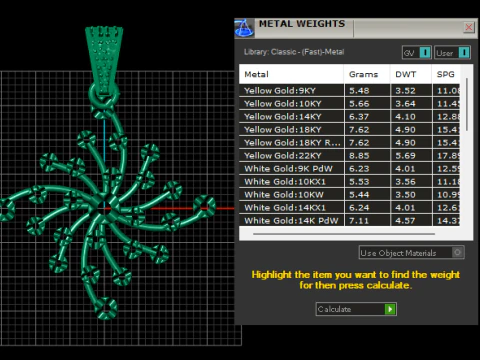Select the Yellow Gold:10KY row
480x360 pixels.
(x=349, y=104)
